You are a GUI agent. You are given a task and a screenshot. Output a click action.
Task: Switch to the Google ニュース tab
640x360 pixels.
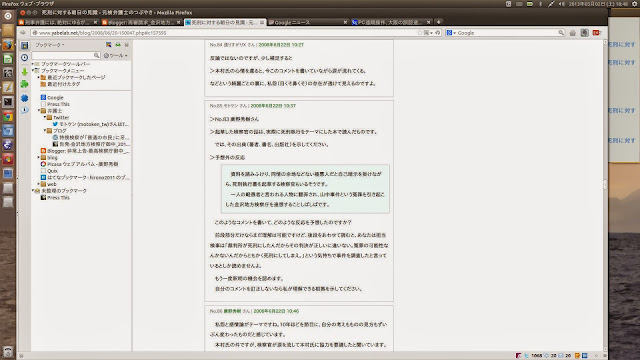click(308, 22)
